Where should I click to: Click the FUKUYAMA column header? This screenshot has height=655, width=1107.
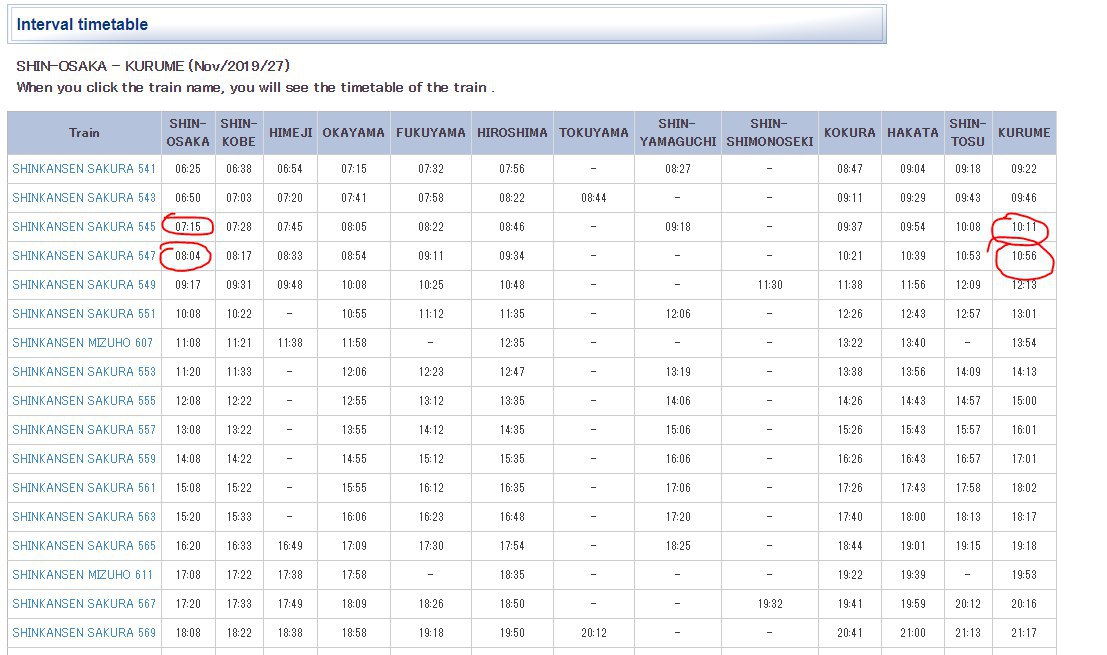click(431, 133)
